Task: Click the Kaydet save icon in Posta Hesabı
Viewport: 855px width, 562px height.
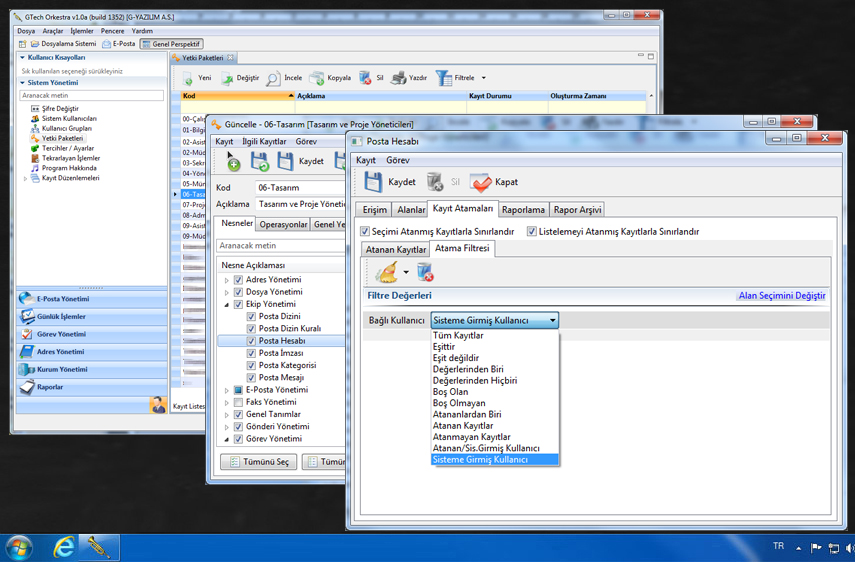Action: coord(373,182)
